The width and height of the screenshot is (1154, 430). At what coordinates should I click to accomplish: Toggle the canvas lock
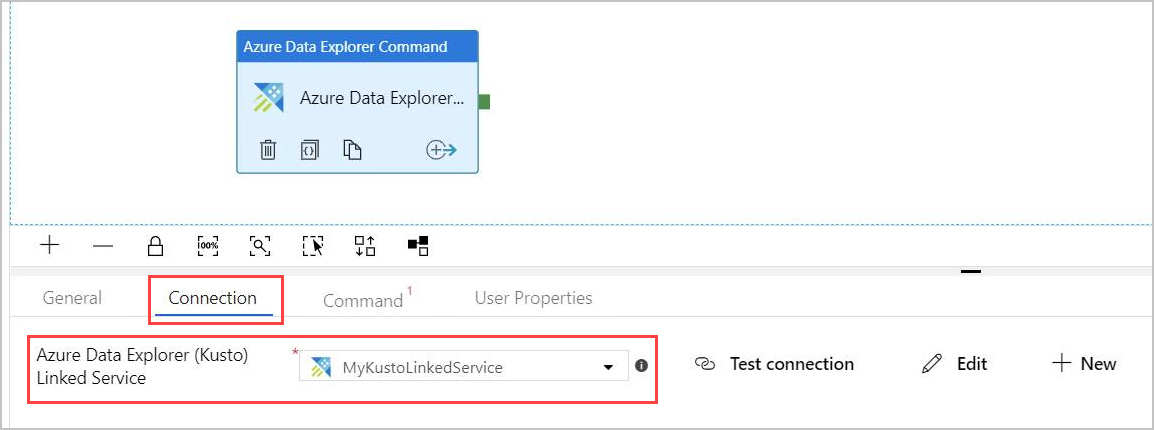coord(155,245)
